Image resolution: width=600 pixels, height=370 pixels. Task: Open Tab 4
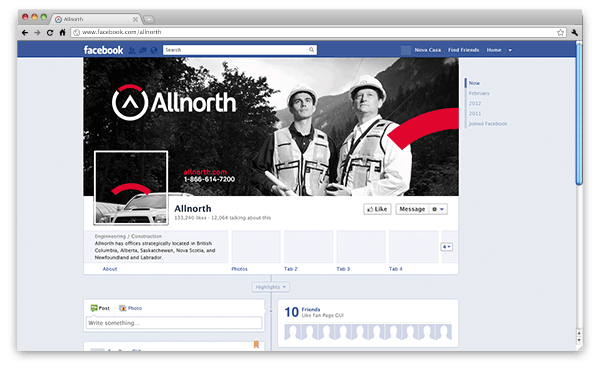click(396, 269)
